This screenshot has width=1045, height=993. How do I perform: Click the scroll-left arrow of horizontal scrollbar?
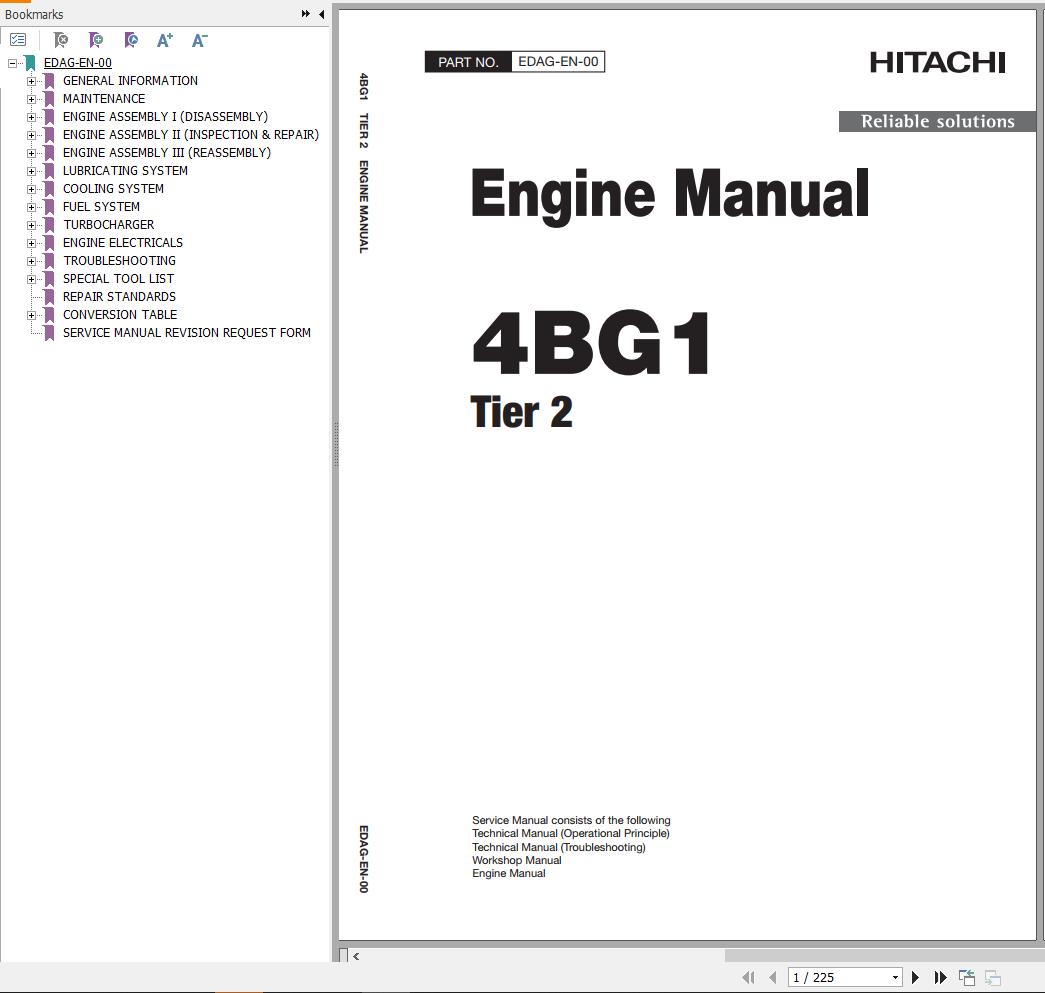point(356,956)
